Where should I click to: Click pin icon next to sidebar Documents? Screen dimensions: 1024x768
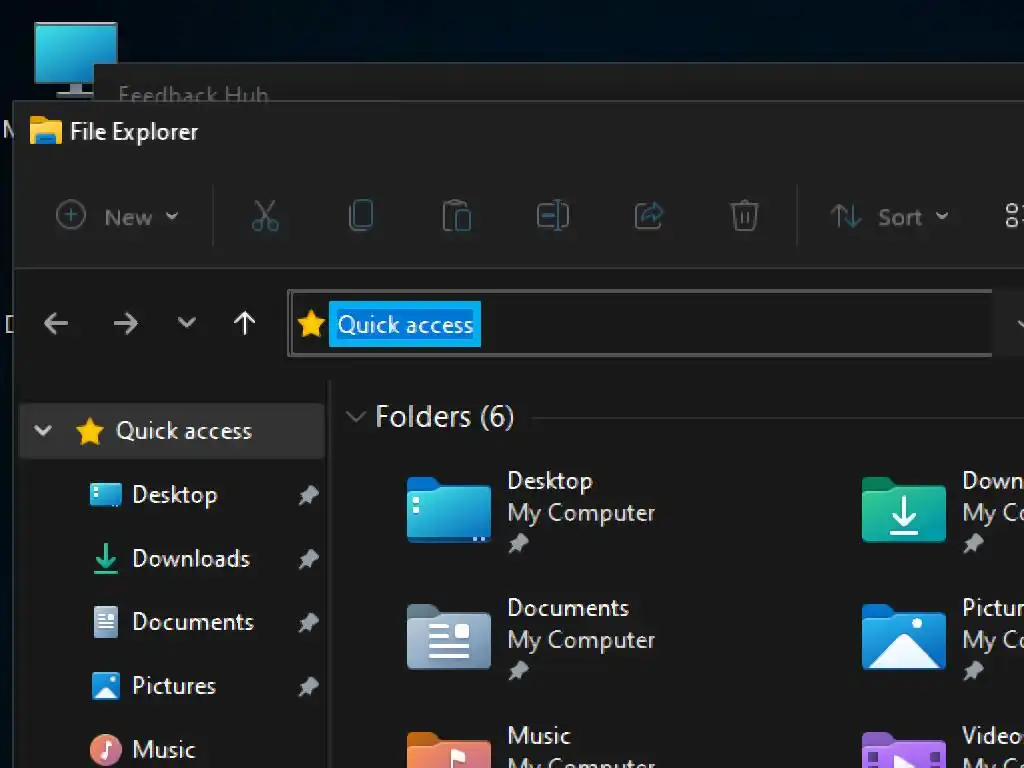[x=308, y=622]
